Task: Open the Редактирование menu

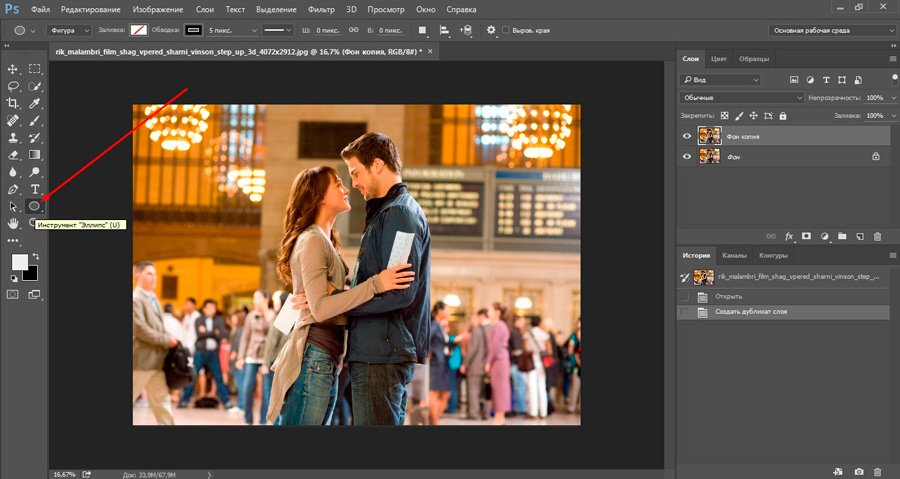Action: (x=91, y=10)
